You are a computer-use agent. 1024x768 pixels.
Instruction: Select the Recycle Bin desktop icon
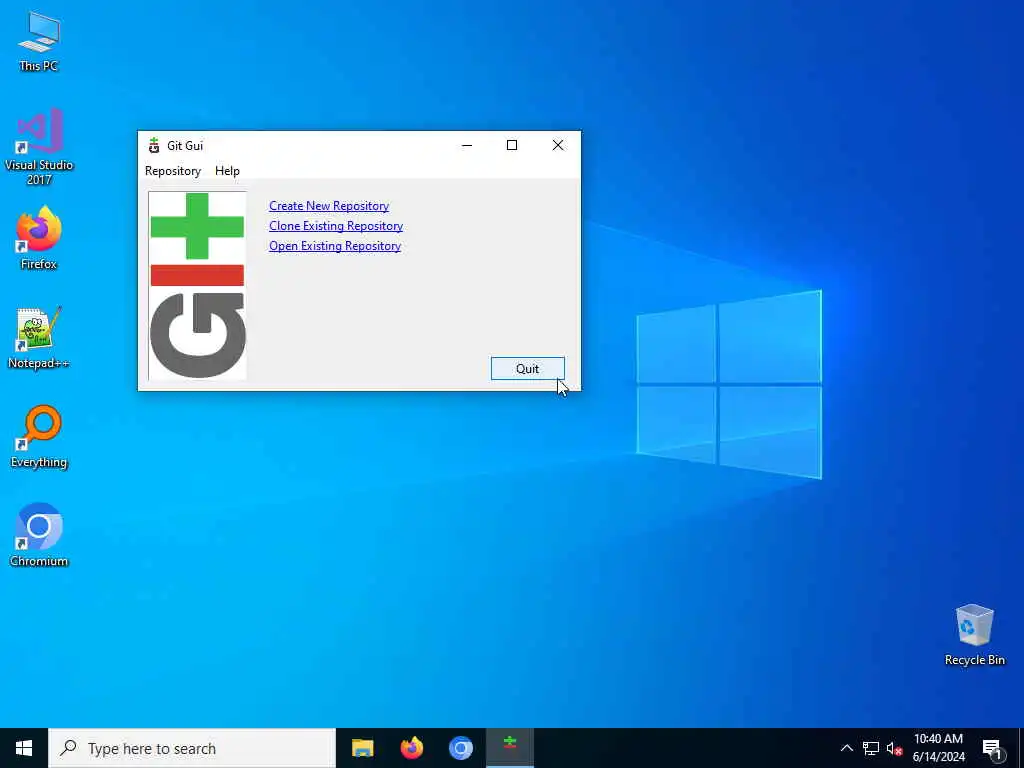point(974,635)
